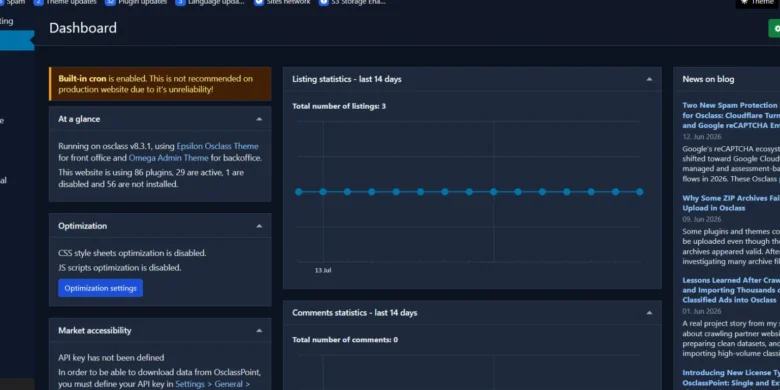Follow the Settings > General link
Image resolution: width=780 pixels, height=390 pixels.
[212, 384]
